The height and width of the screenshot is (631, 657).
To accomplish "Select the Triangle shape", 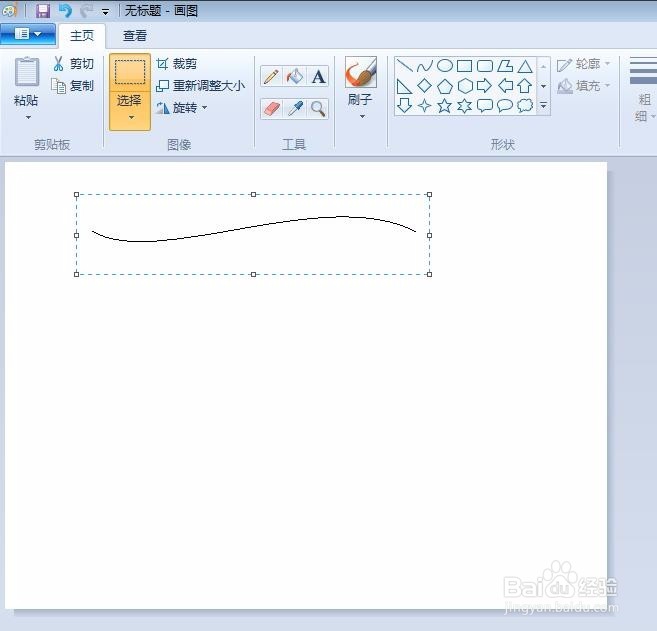I will pos(525,66).
